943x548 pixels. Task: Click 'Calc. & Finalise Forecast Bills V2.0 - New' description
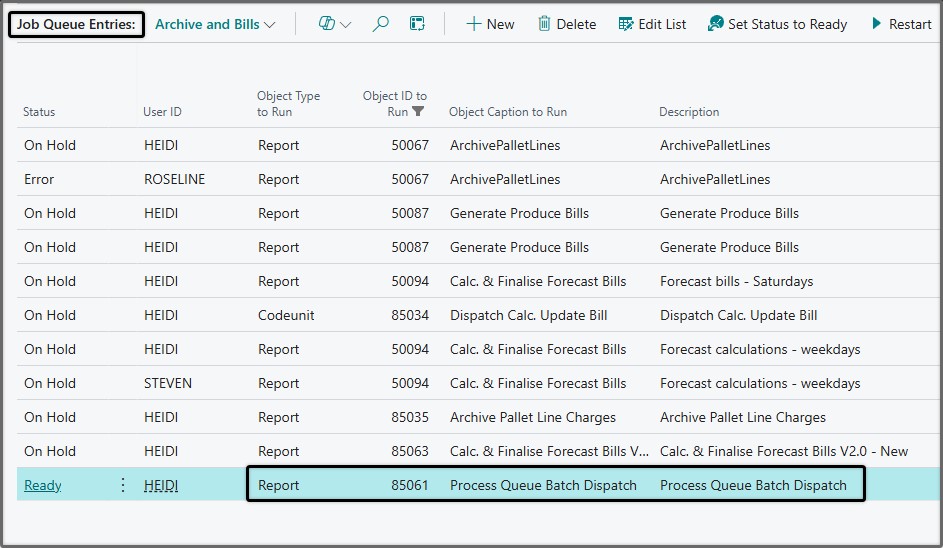pos(784,451)
